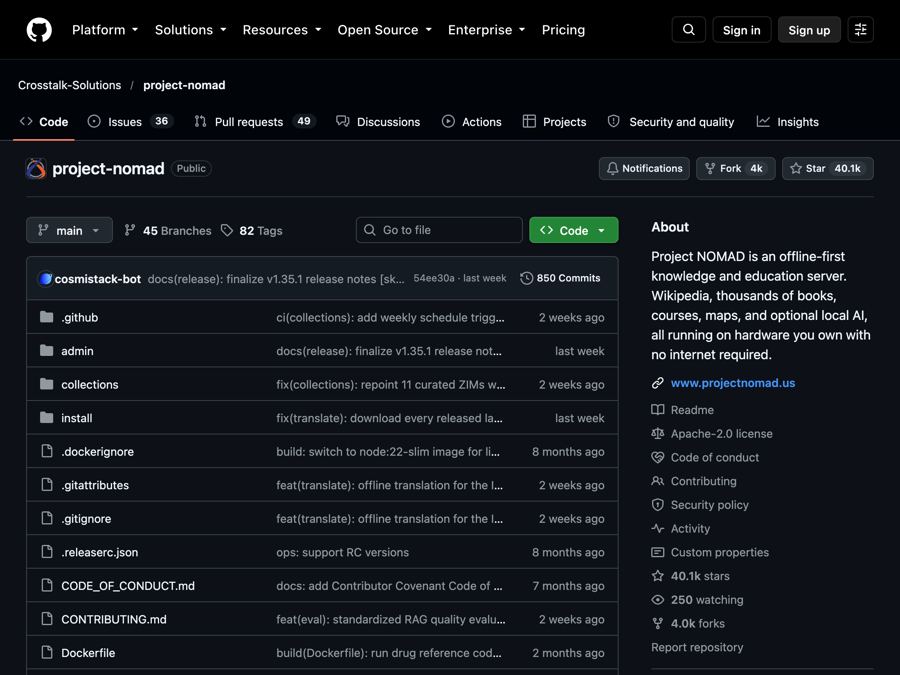Screen dimensions: 900x675
Task: Expand the Open Source menu
Action: [384, 30]
